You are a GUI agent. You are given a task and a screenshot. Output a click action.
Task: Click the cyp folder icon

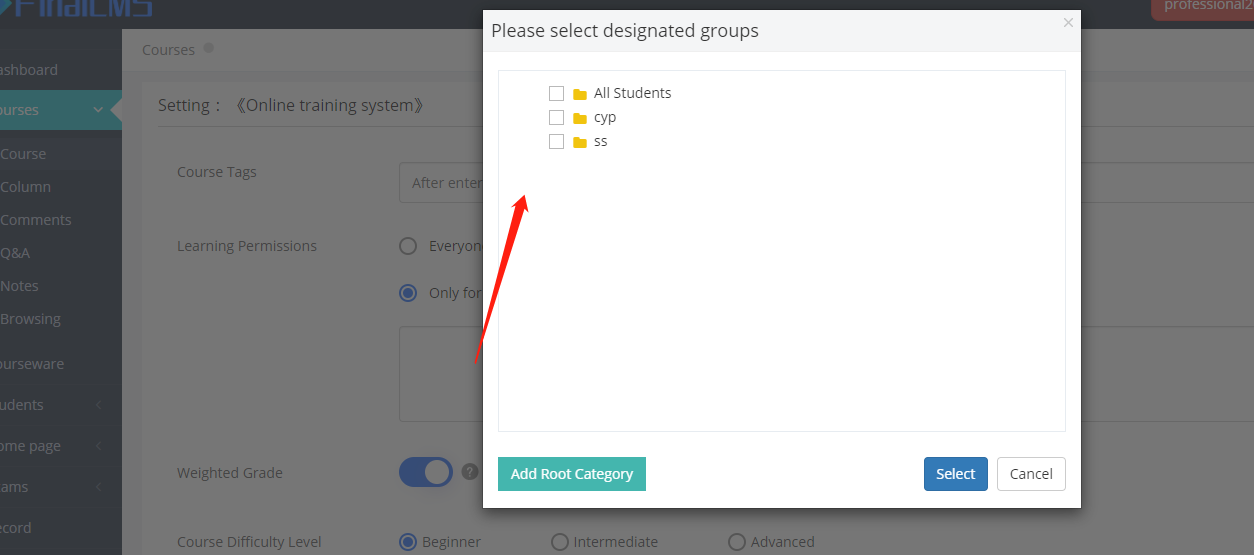coord(580,118)
